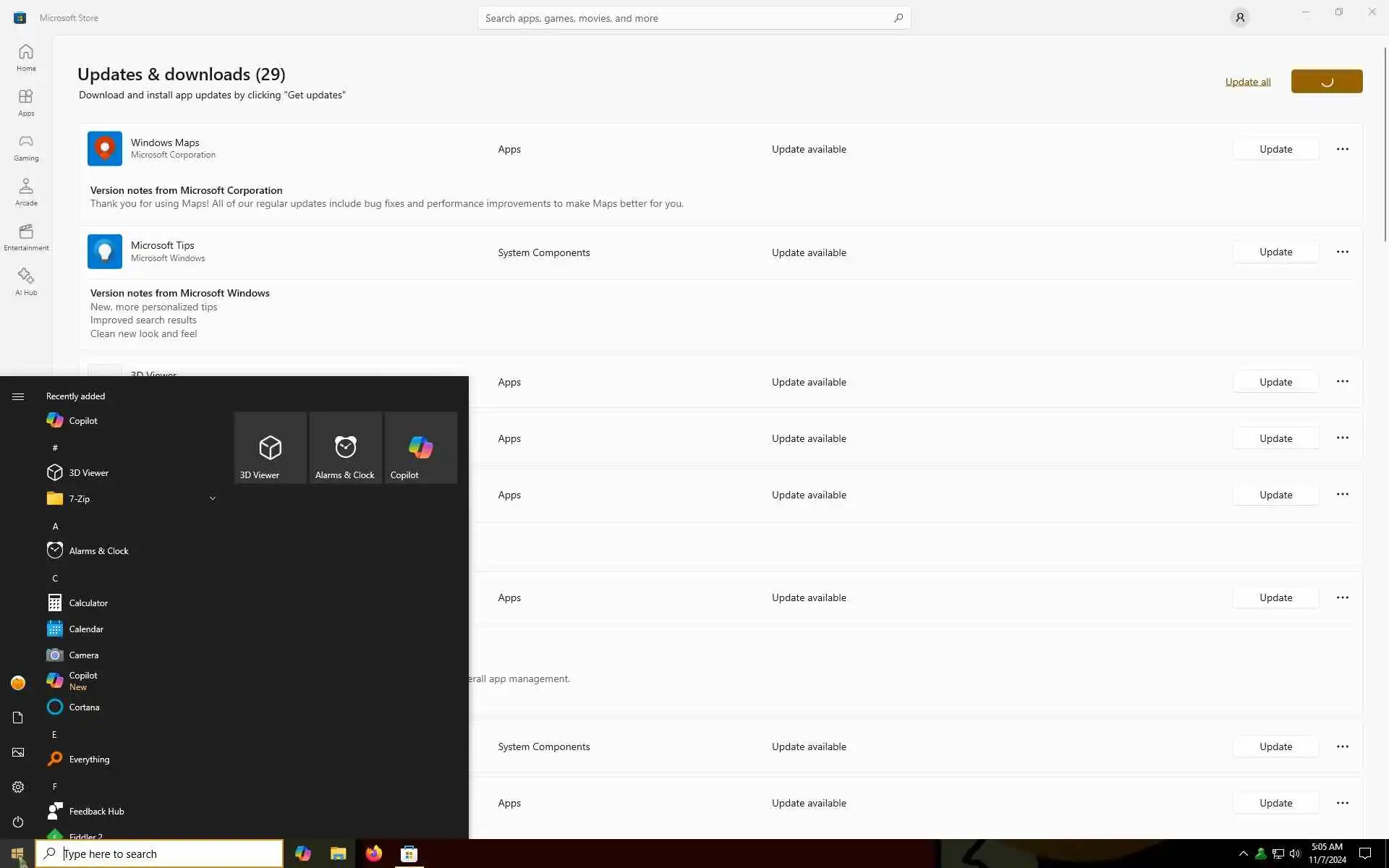Launch the Alarms & Clock tile
1389x868 pixels.
pyautogui.click(x=345, y=448)
